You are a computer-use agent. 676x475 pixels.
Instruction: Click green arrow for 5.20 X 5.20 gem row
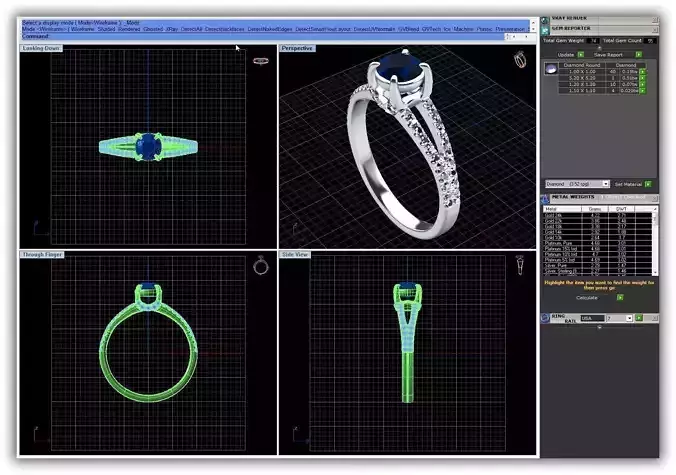pyautogui.click(x=642, y=78)
